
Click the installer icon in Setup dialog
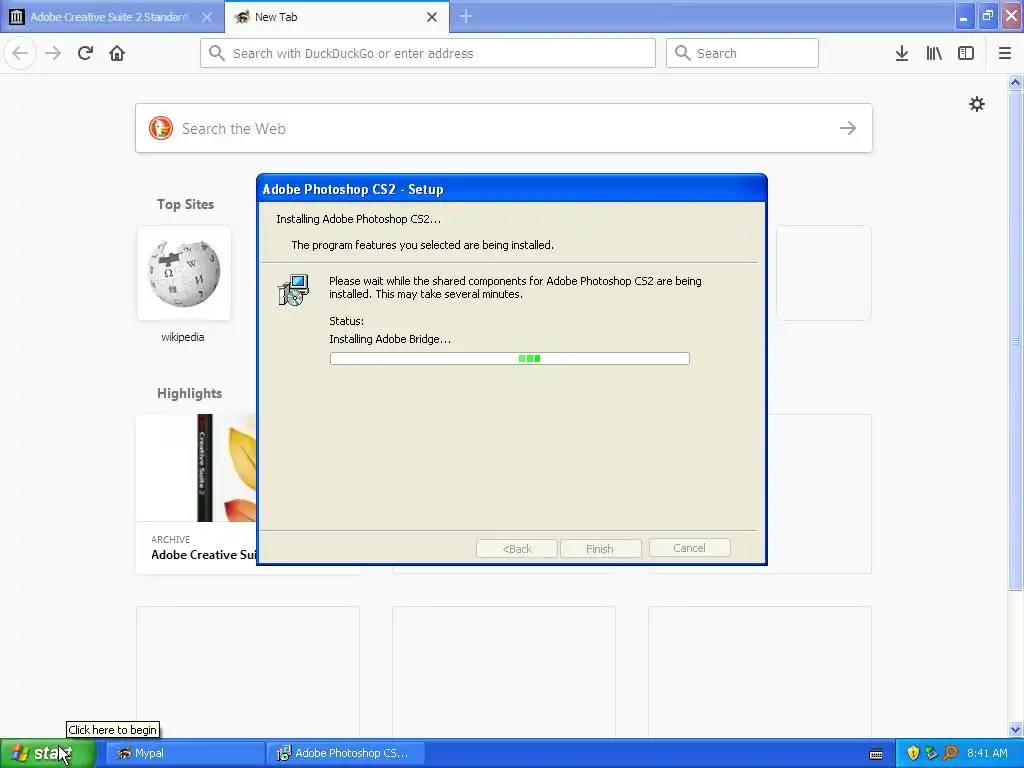[293, 290]
